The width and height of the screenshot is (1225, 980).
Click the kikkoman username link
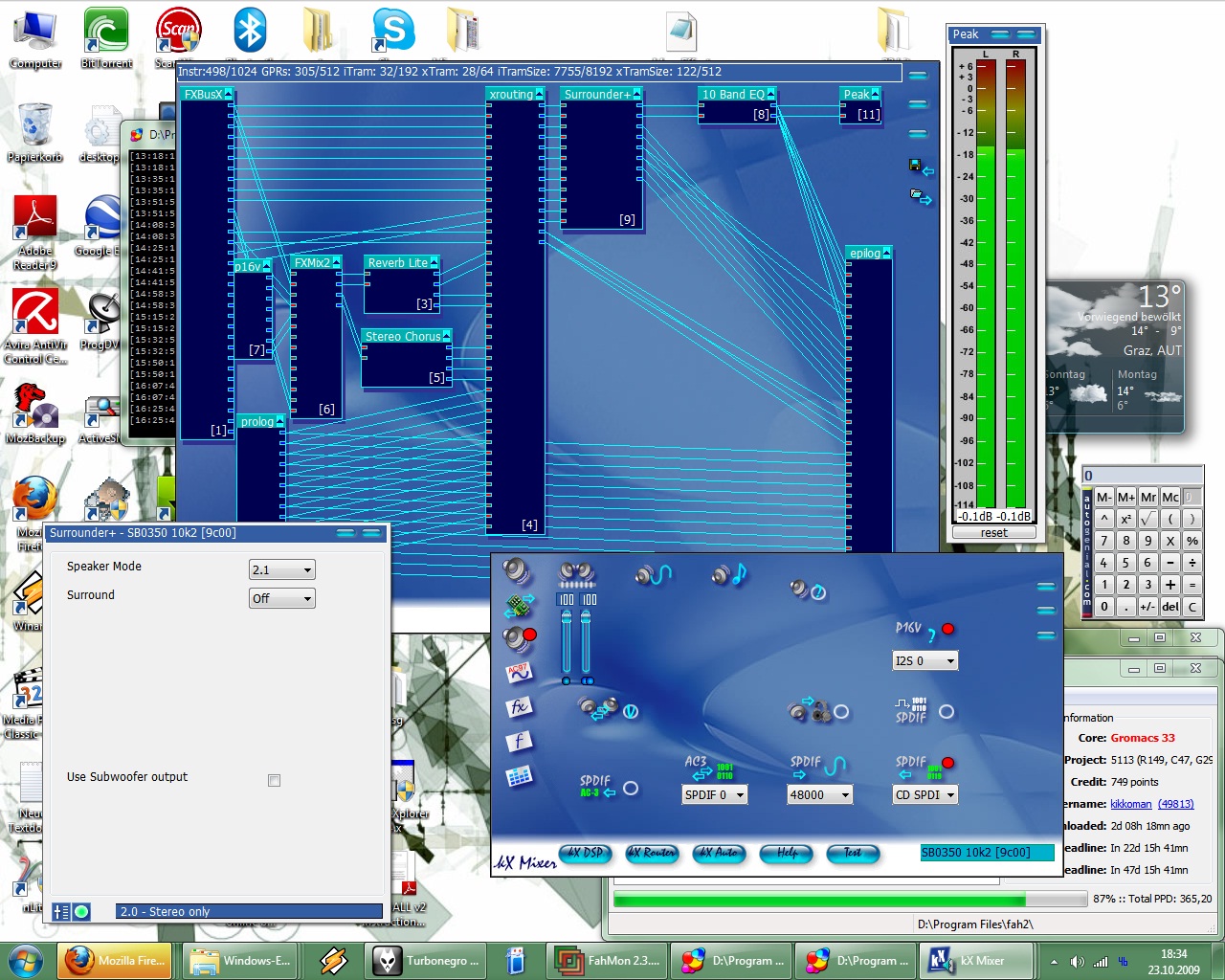[1130, 804]
